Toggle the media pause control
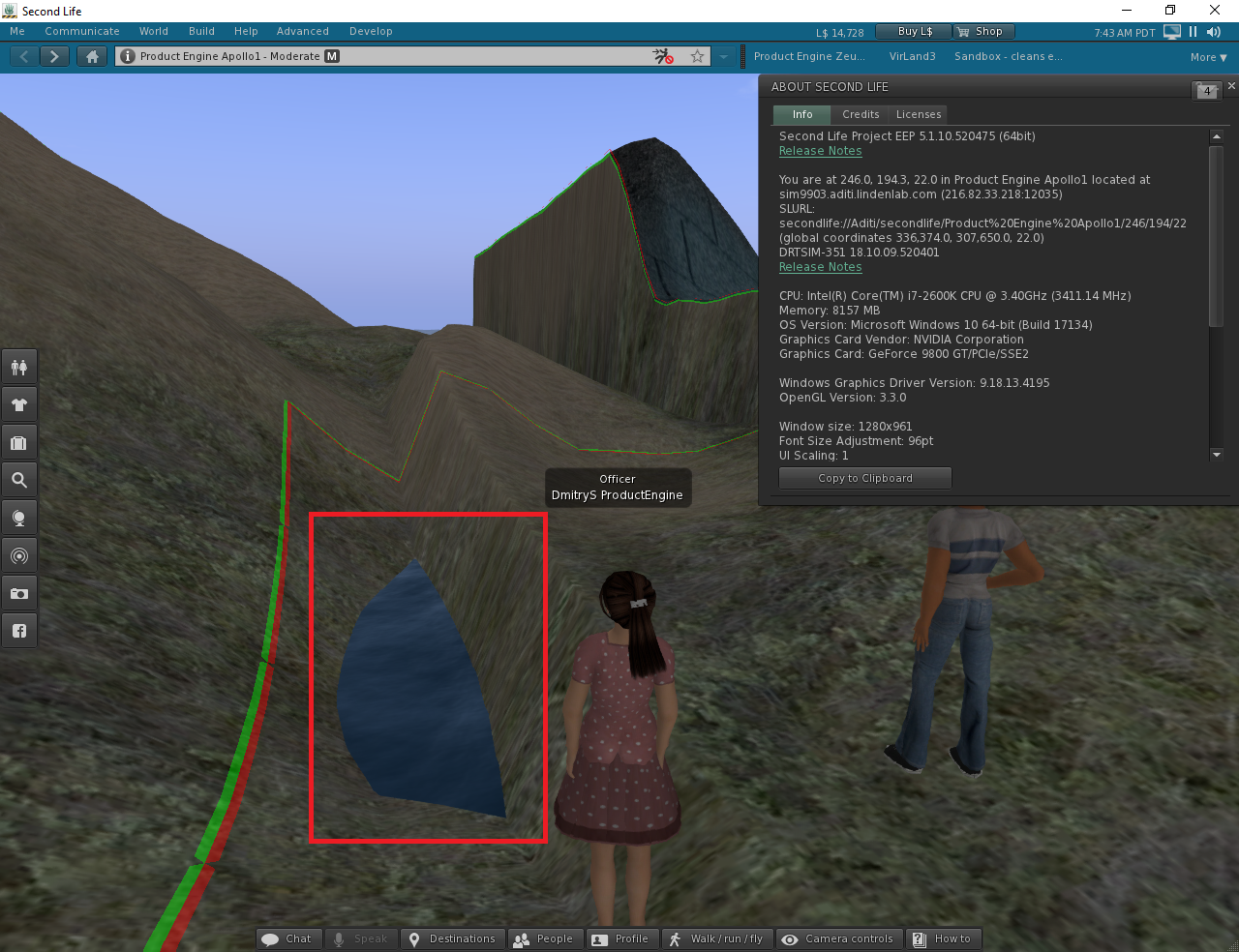This screenshot has width=1239, height=952. [x=1192, y=31]
